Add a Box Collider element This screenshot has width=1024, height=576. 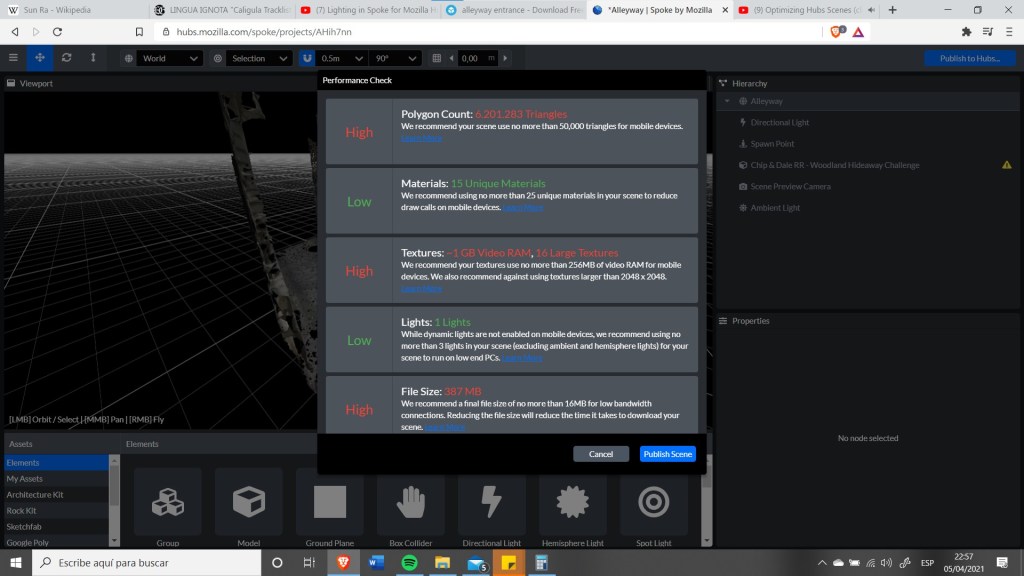click(410, 507)
